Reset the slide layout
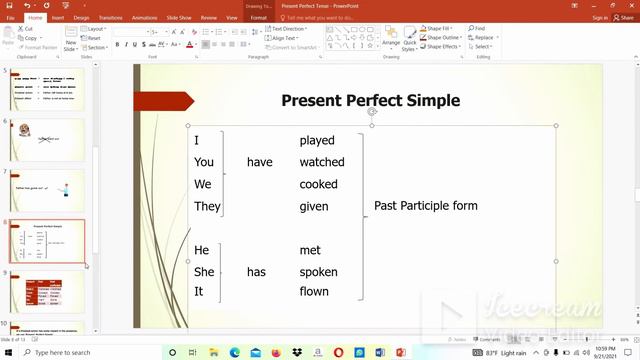Viewport: 640px width, 360px height. pyautogui.click(x=91, y=38)
